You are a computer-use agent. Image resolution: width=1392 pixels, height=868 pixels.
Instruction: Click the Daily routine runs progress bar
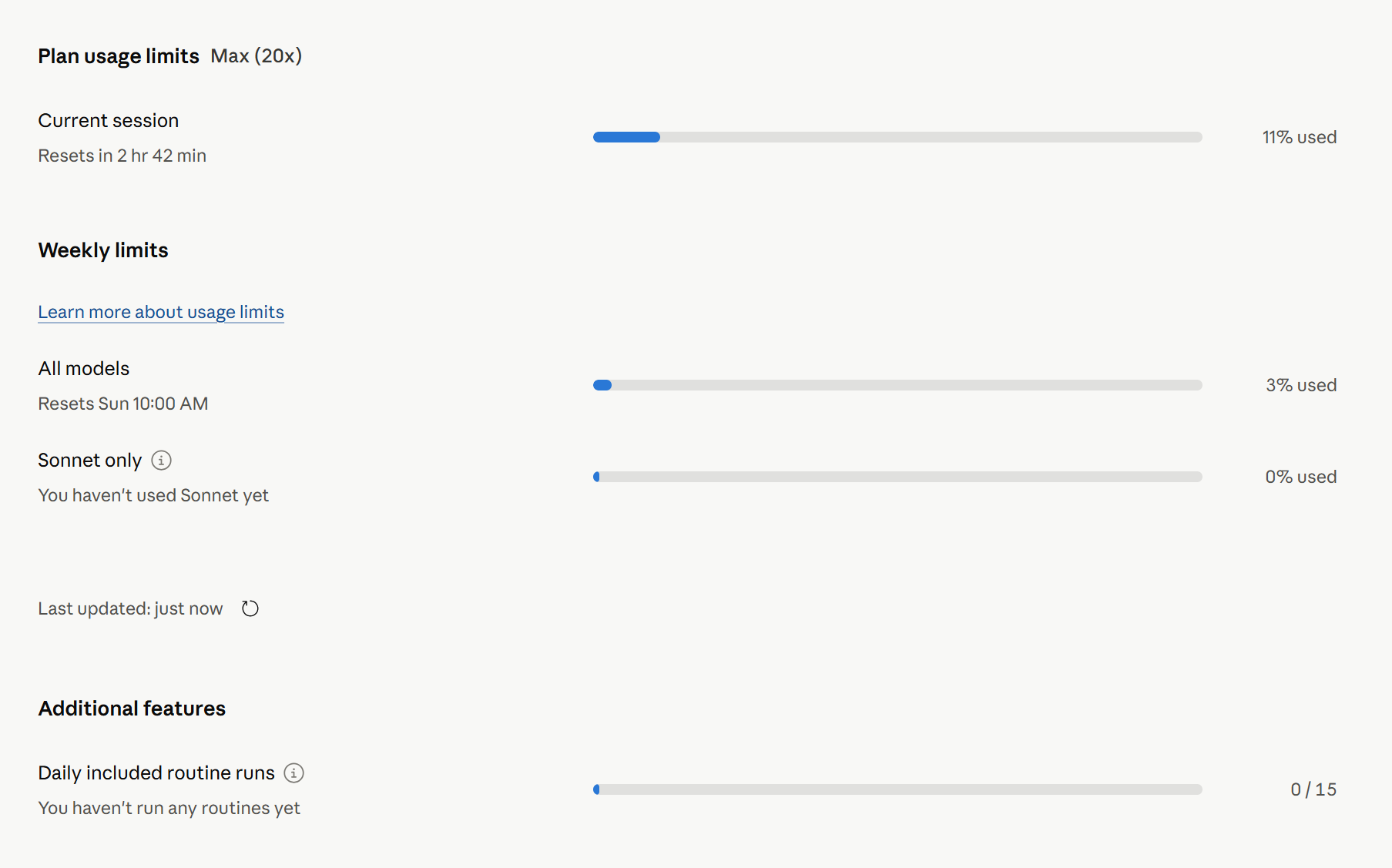click(897, 789)
